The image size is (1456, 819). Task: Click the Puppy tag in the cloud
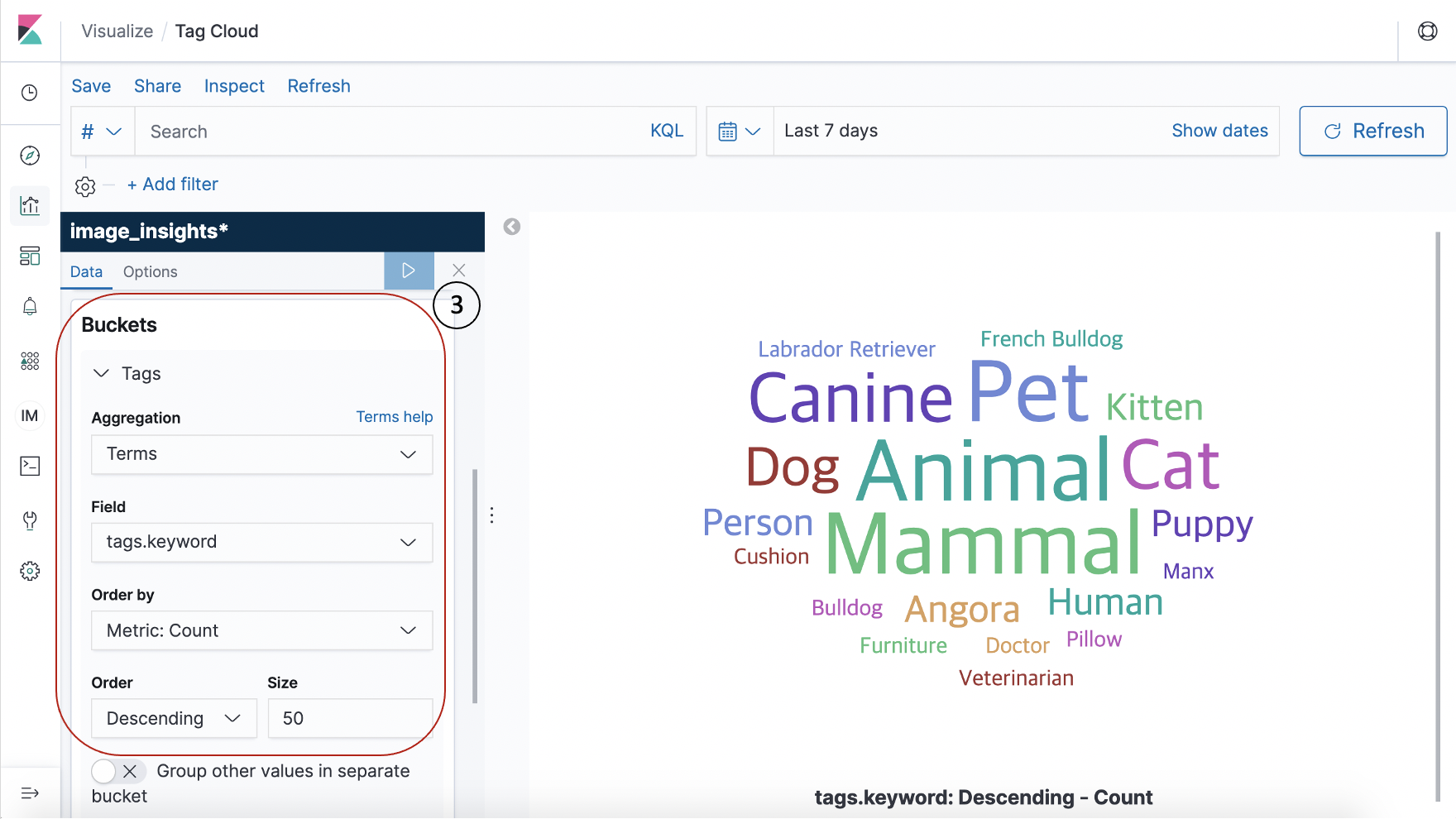1202,524
